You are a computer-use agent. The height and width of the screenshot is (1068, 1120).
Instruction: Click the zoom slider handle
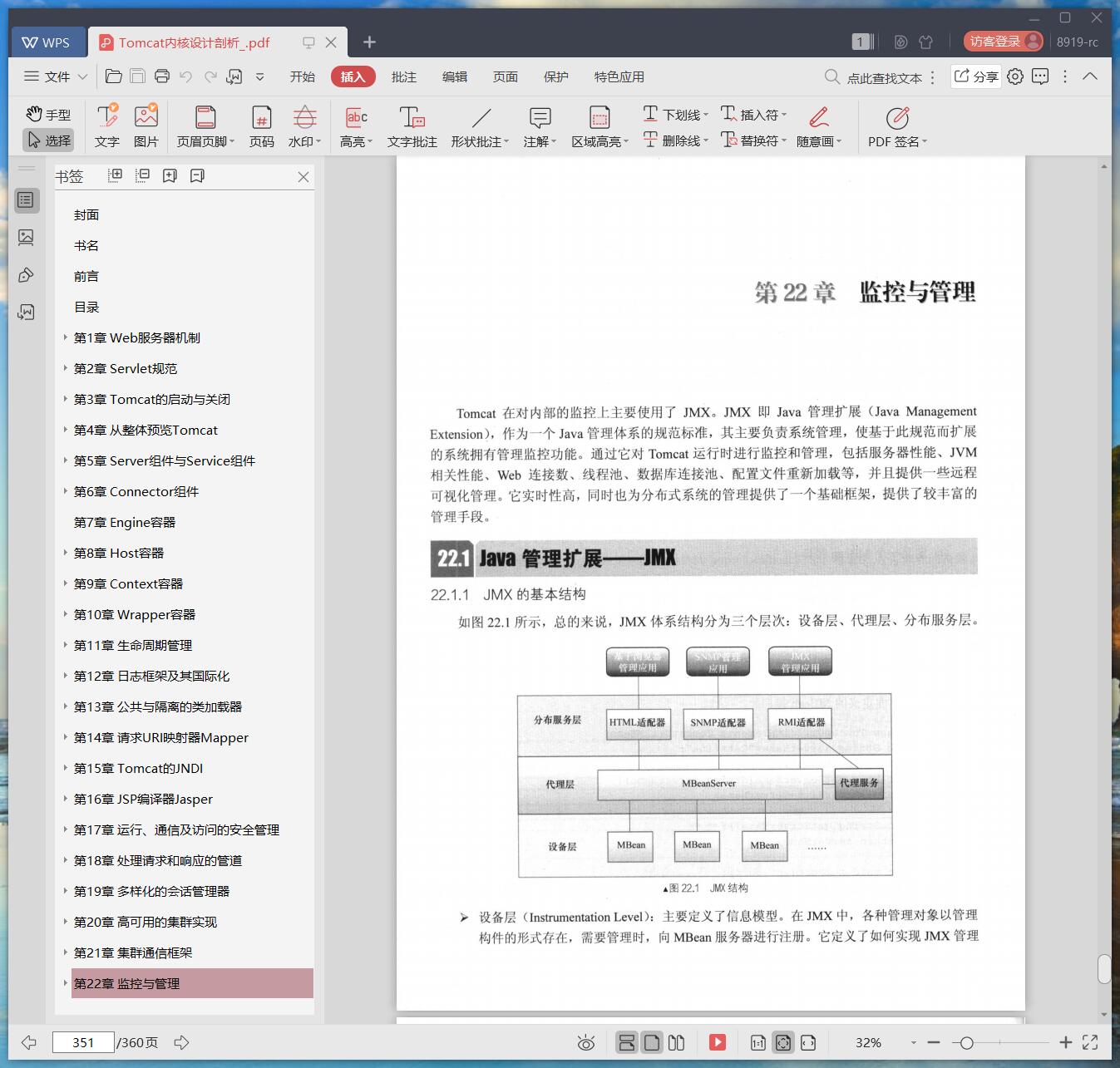pos(966,1042)
